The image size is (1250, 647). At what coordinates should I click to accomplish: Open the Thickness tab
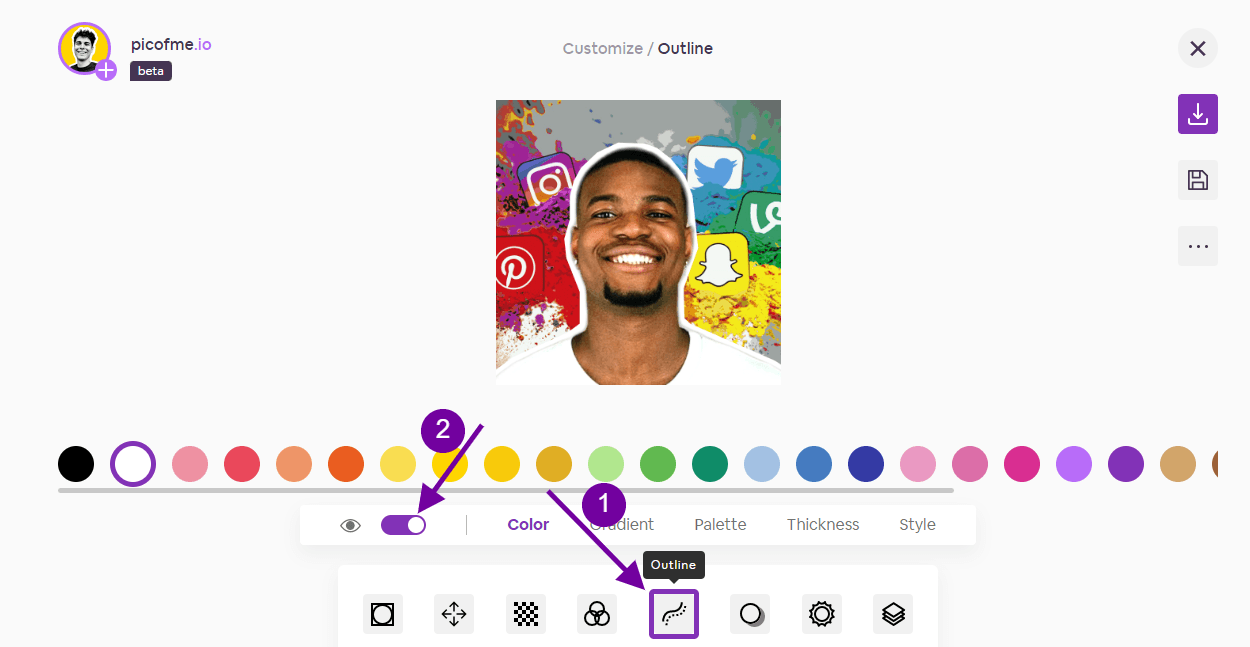click(823, 525)
